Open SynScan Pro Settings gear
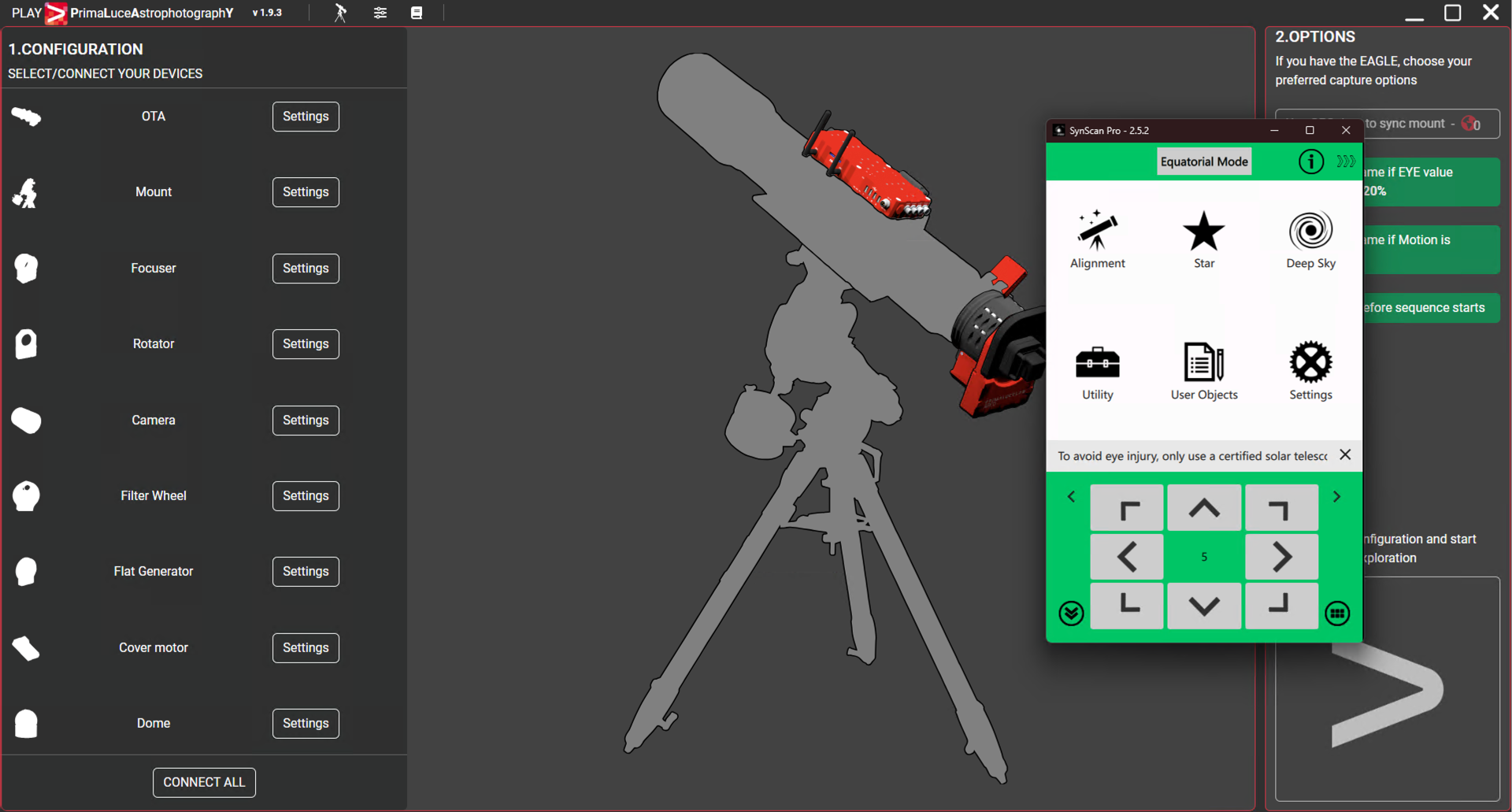Viewport: 1512px width, 812px height. coord(1310,373)
